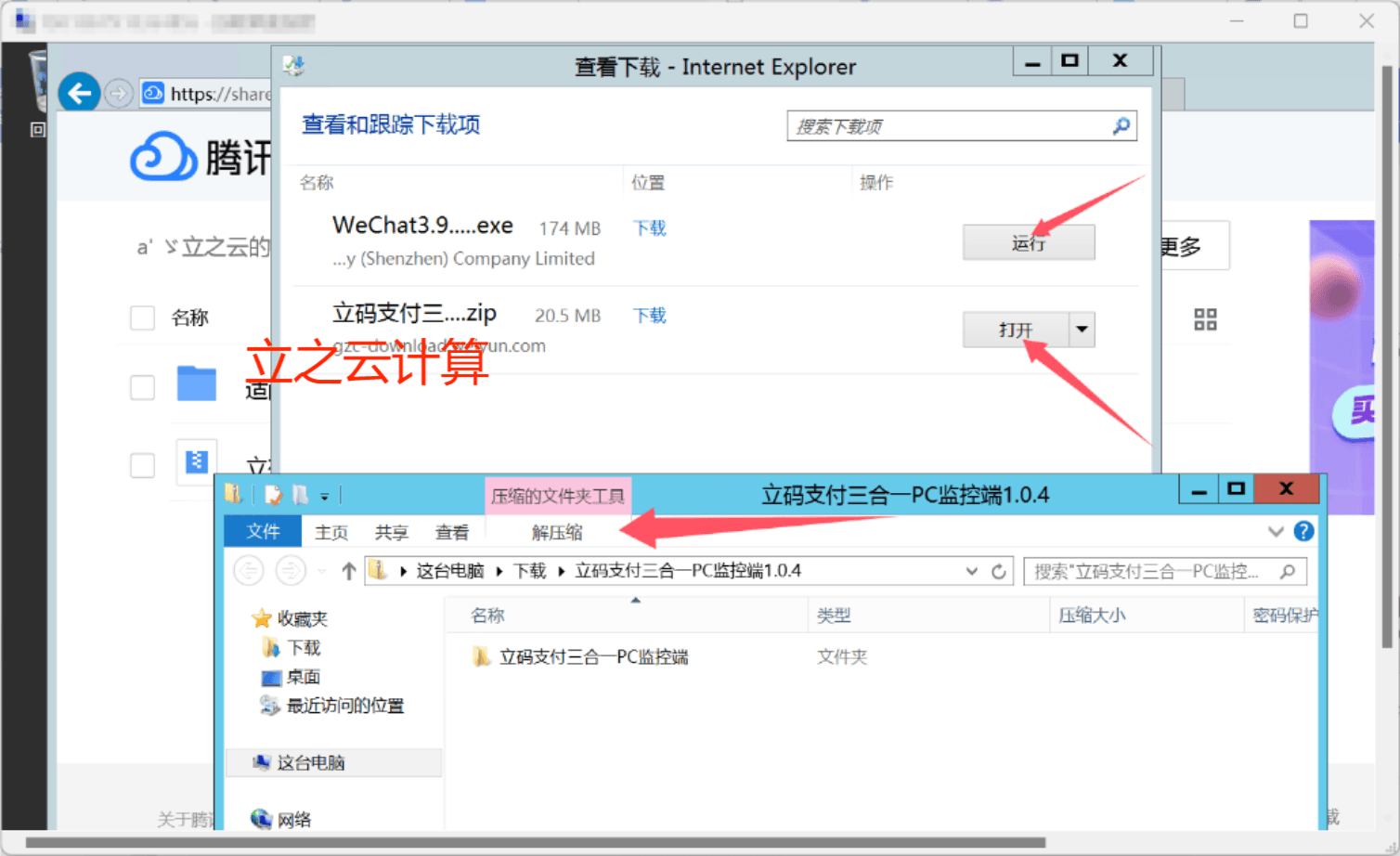
Task: Expand the Explorer address bar history dropdown
Action: [971, 571]
